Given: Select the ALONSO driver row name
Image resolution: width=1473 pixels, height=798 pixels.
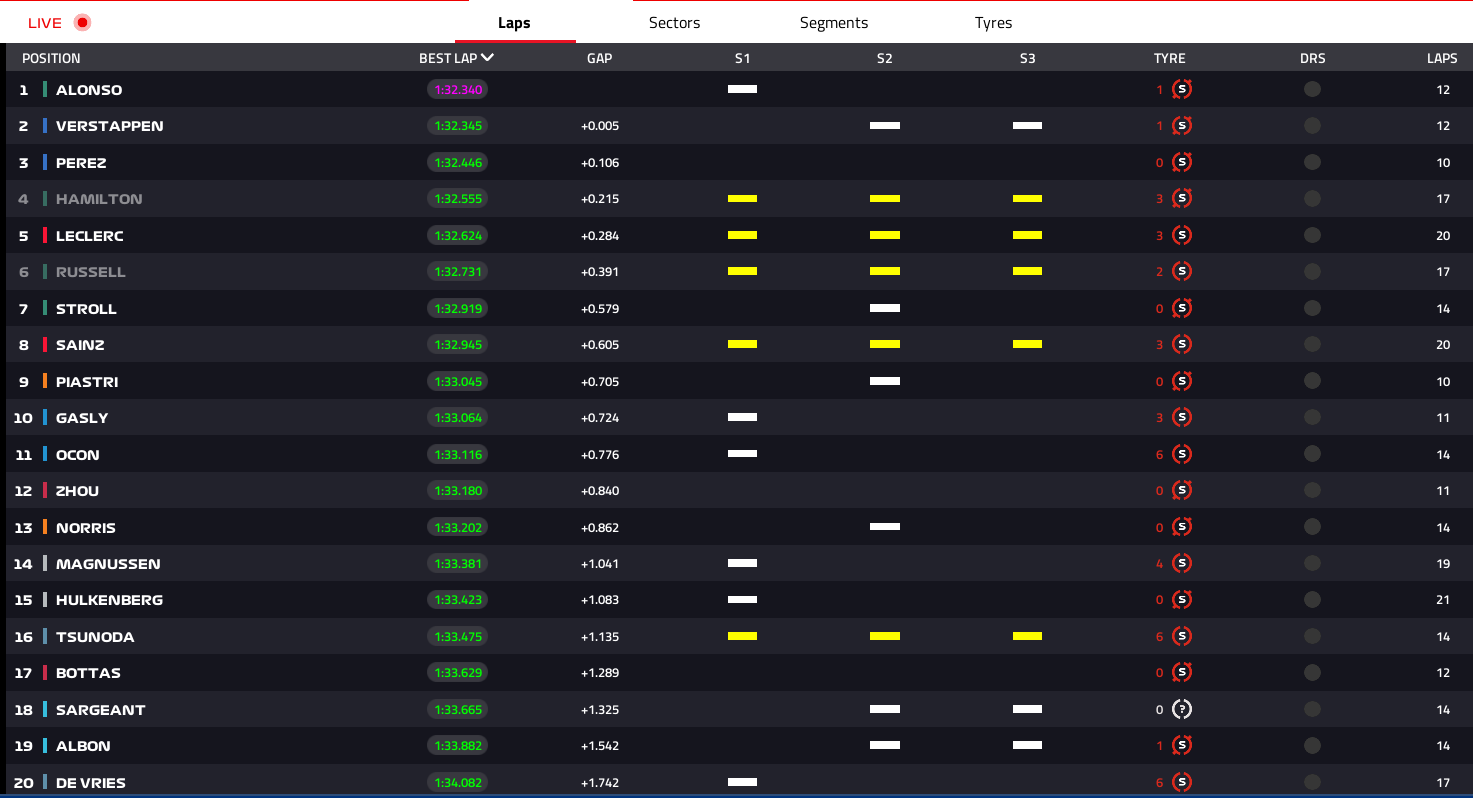Looking at the screenshot, I should click(89, 90).
